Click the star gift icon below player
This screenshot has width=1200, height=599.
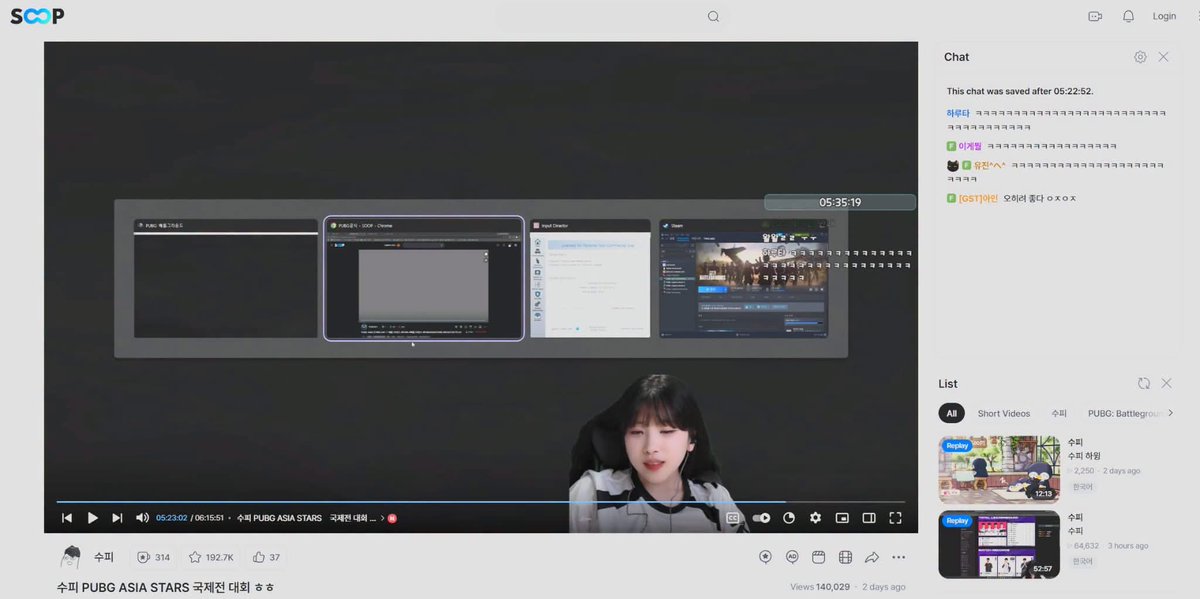coord(765,557)
